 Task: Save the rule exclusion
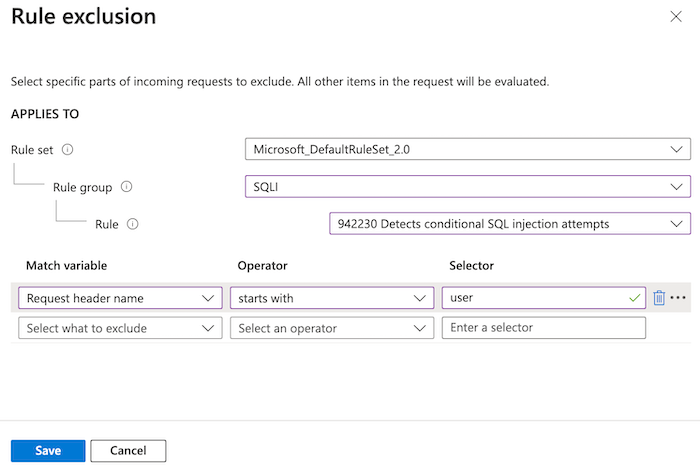tap(47, 451)
